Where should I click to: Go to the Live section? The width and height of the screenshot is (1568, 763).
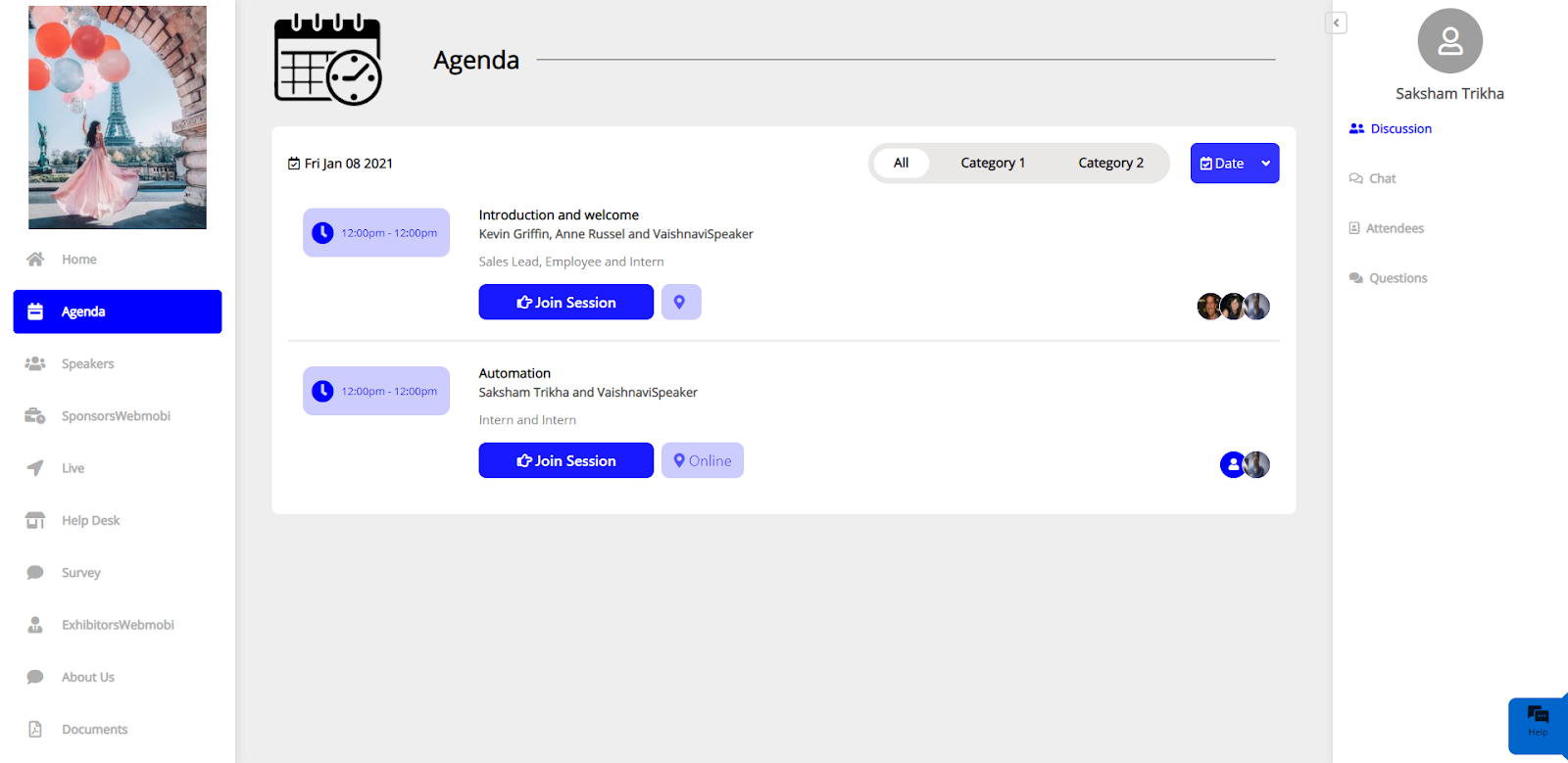coord(73,468)
